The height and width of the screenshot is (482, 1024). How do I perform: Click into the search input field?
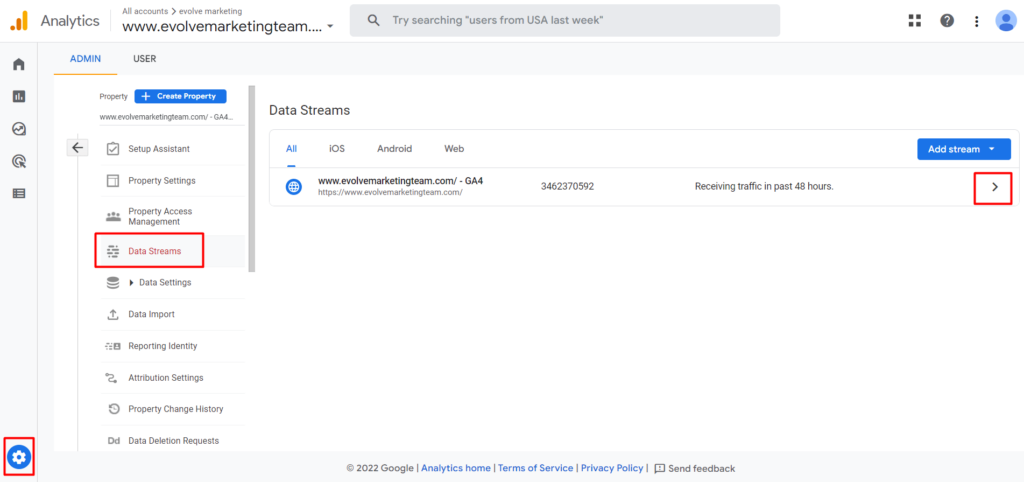point(565,21)
